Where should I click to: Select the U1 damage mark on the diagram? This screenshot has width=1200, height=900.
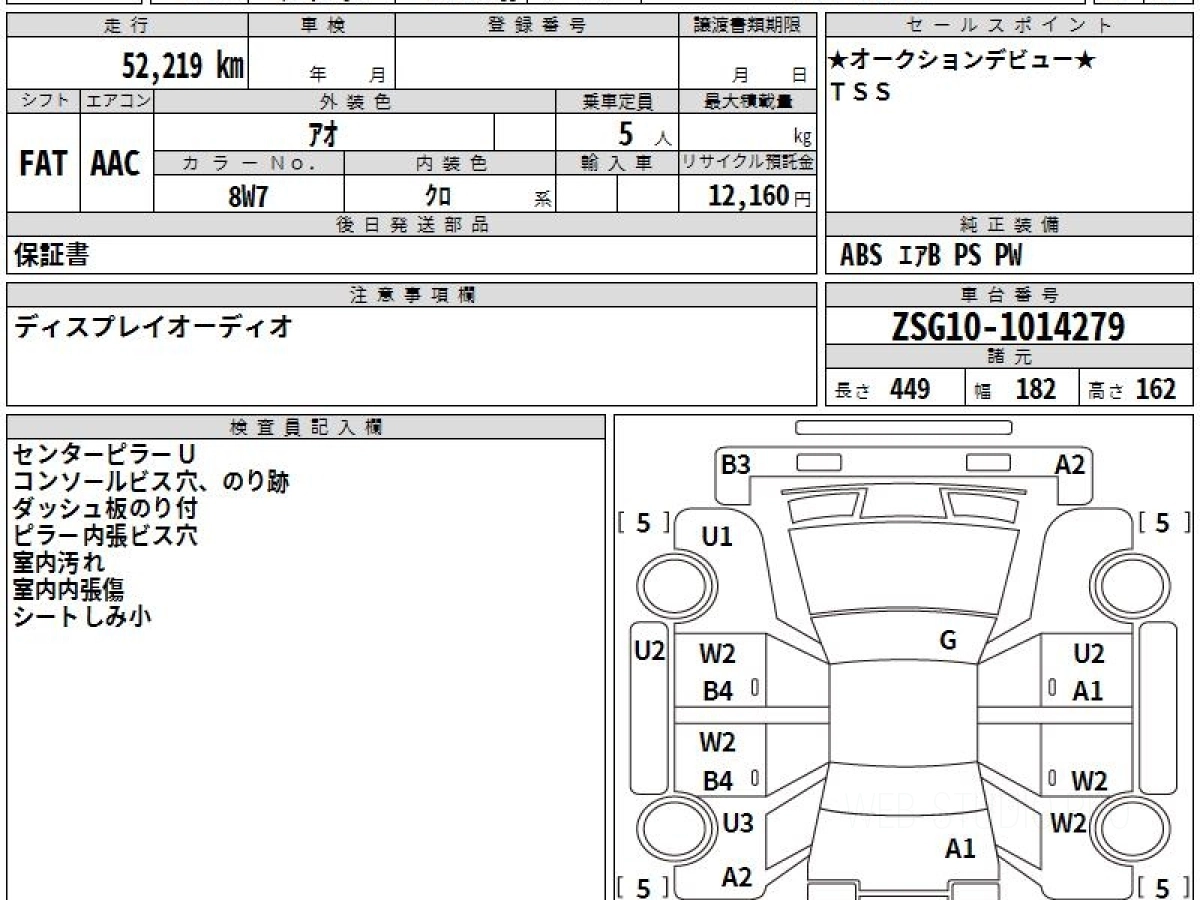coord(717,537)
